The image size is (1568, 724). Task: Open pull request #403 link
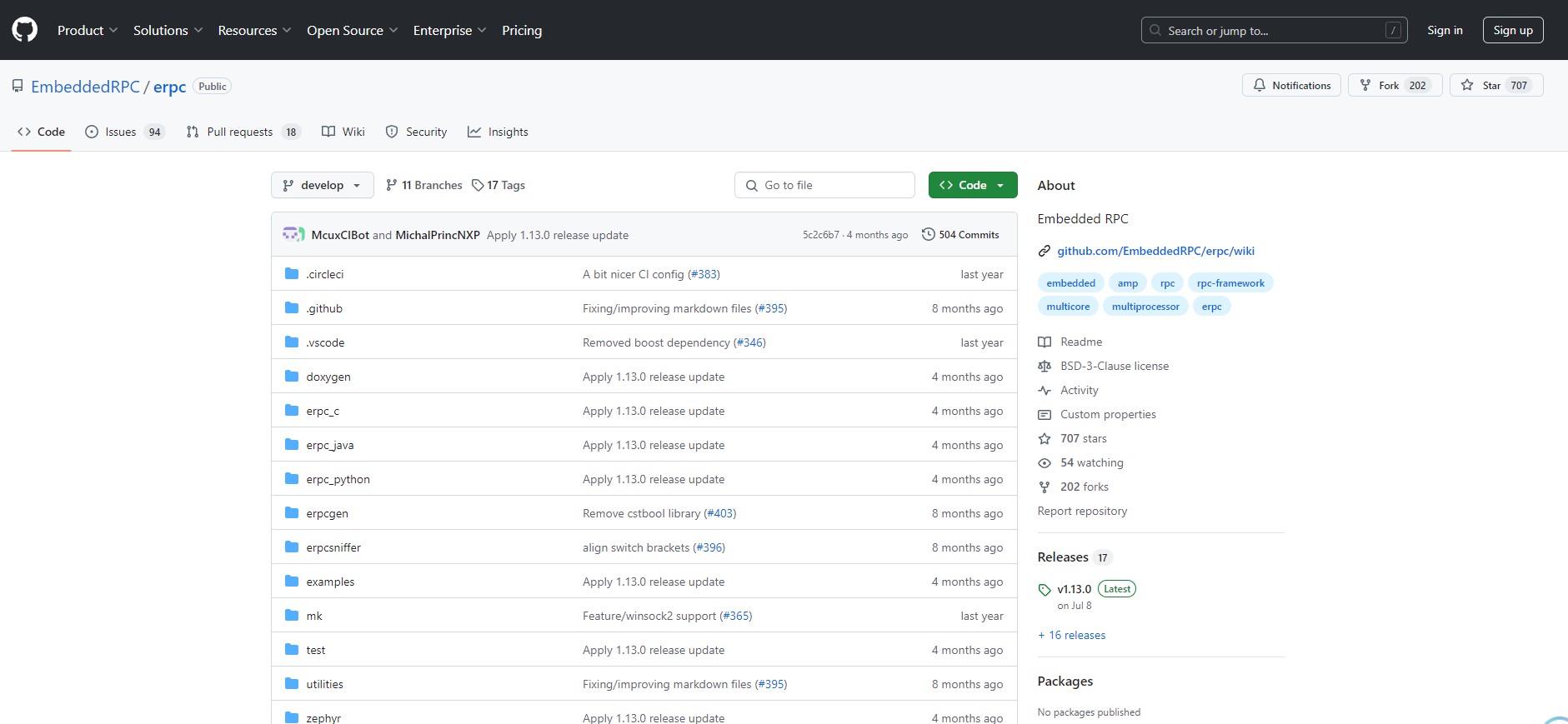coord(720,513)
